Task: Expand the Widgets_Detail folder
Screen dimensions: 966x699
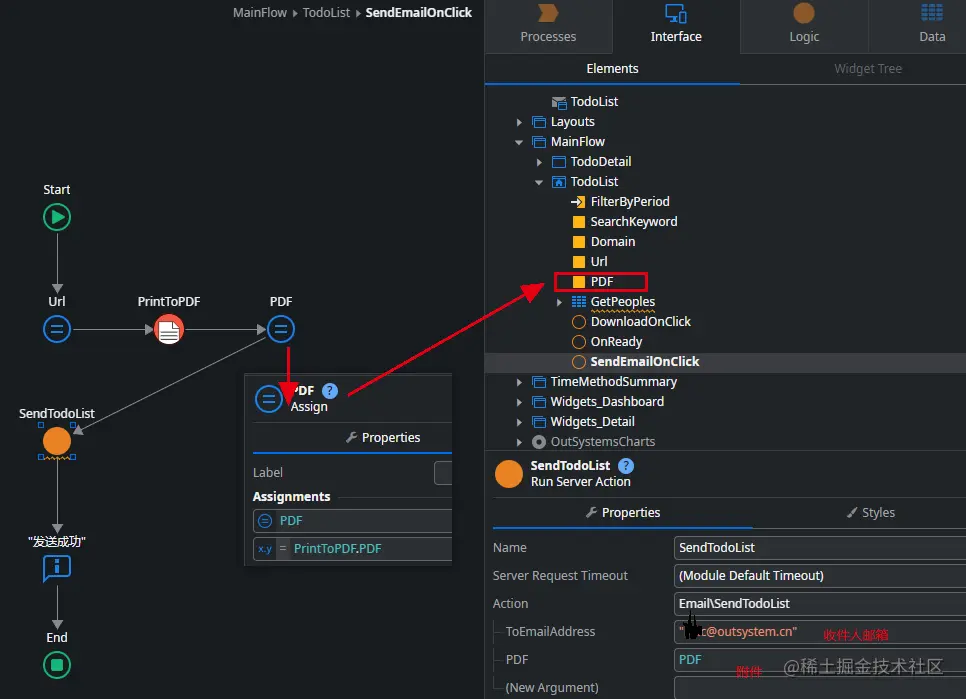Action: [519, 422]
